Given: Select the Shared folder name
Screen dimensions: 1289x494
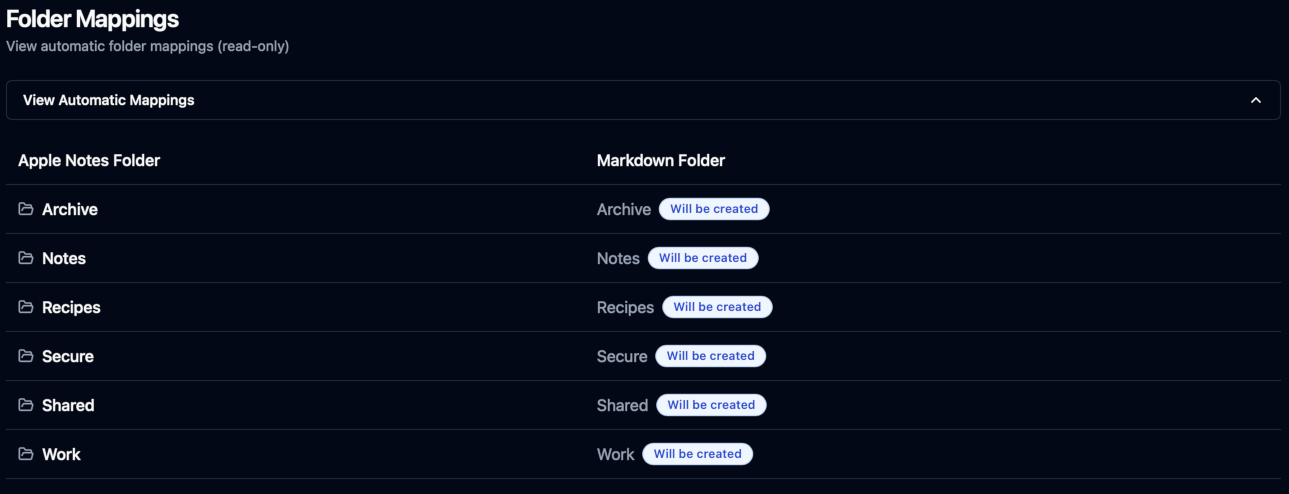Looking at the screenshot, I should [68, 405].
